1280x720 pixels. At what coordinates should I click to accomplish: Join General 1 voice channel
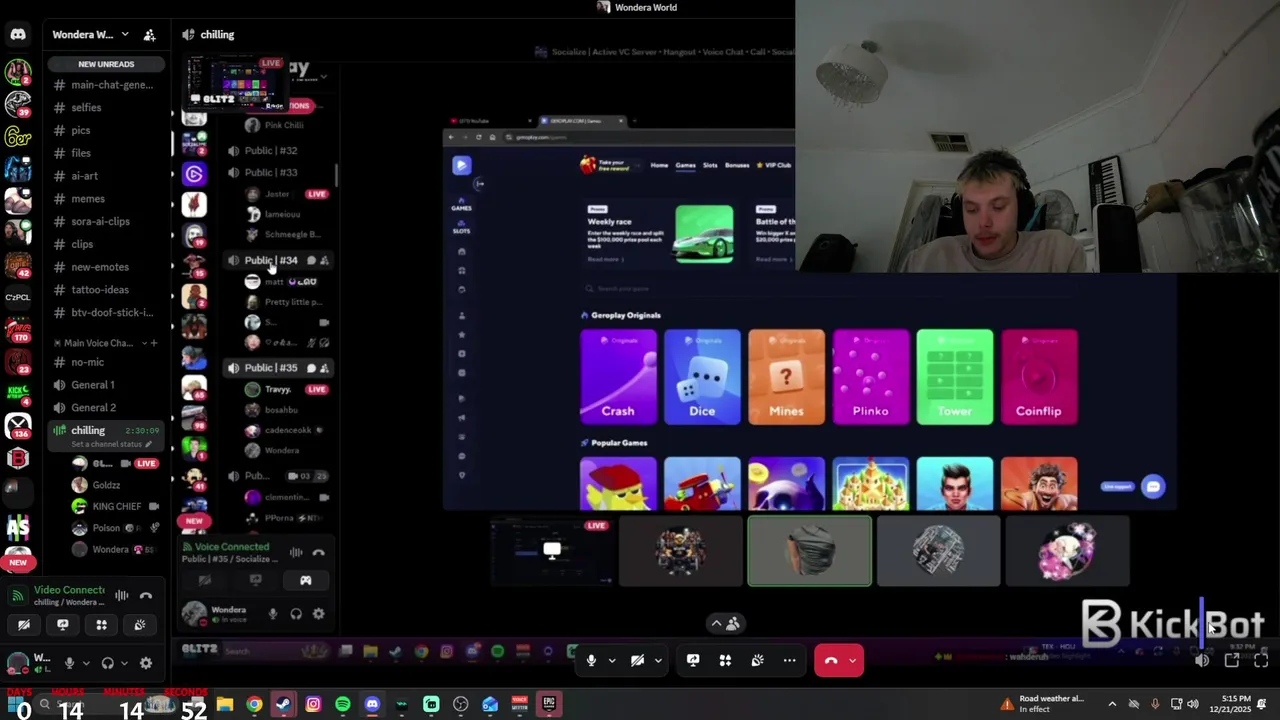pos(106,385)
